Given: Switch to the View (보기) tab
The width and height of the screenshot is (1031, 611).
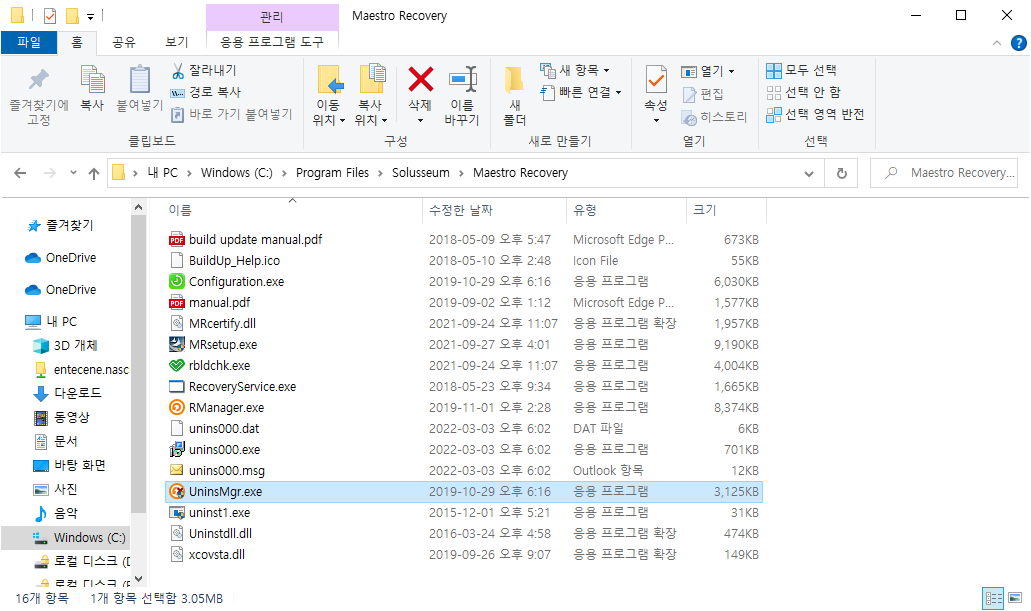Looking at the screenshot, I should pyautogui.click(x=176, y=42).
